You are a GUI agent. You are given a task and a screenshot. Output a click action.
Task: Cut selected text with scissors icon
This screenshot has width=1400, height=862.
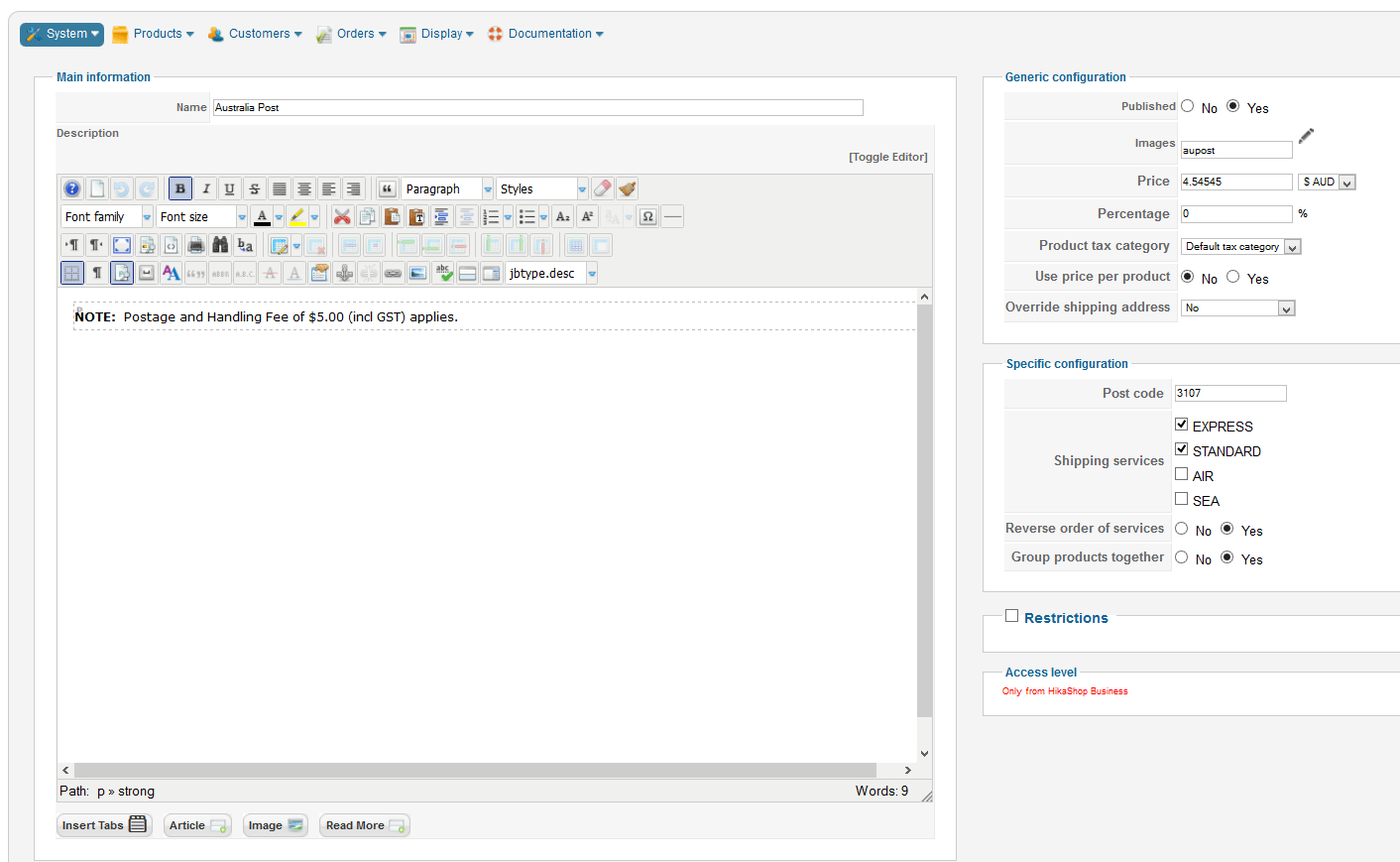(x=342, y=216)
